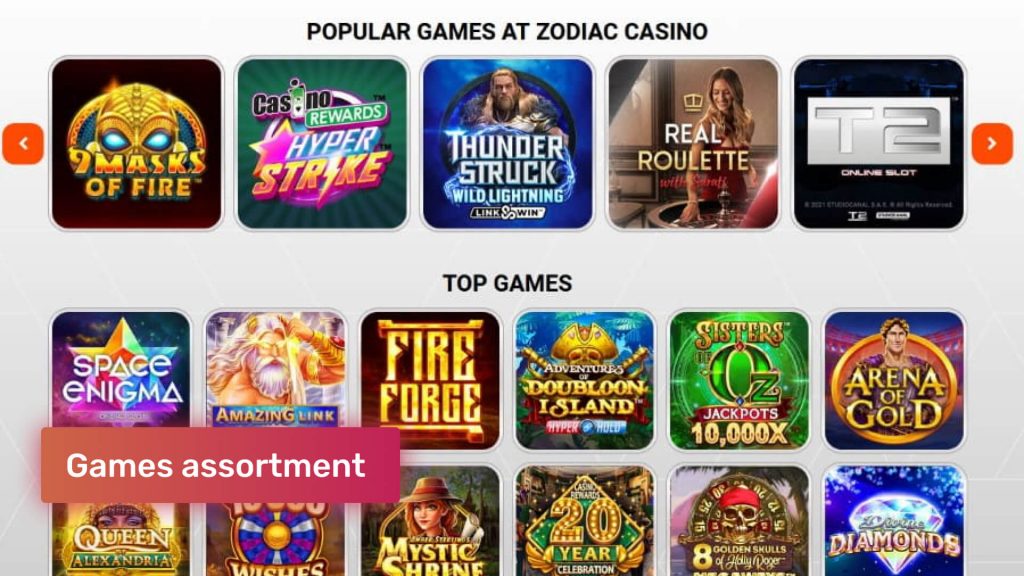Click the right carousel arrow button
The width and height of the screenshot is (1024, 576).
[x=992, y=144]
